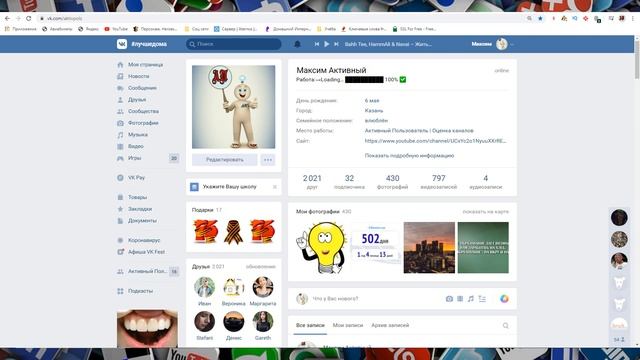Click the 797 видеозаписей counter
Image resolution: width=640 pixels, height=360 pixels.
coord(439,182)
